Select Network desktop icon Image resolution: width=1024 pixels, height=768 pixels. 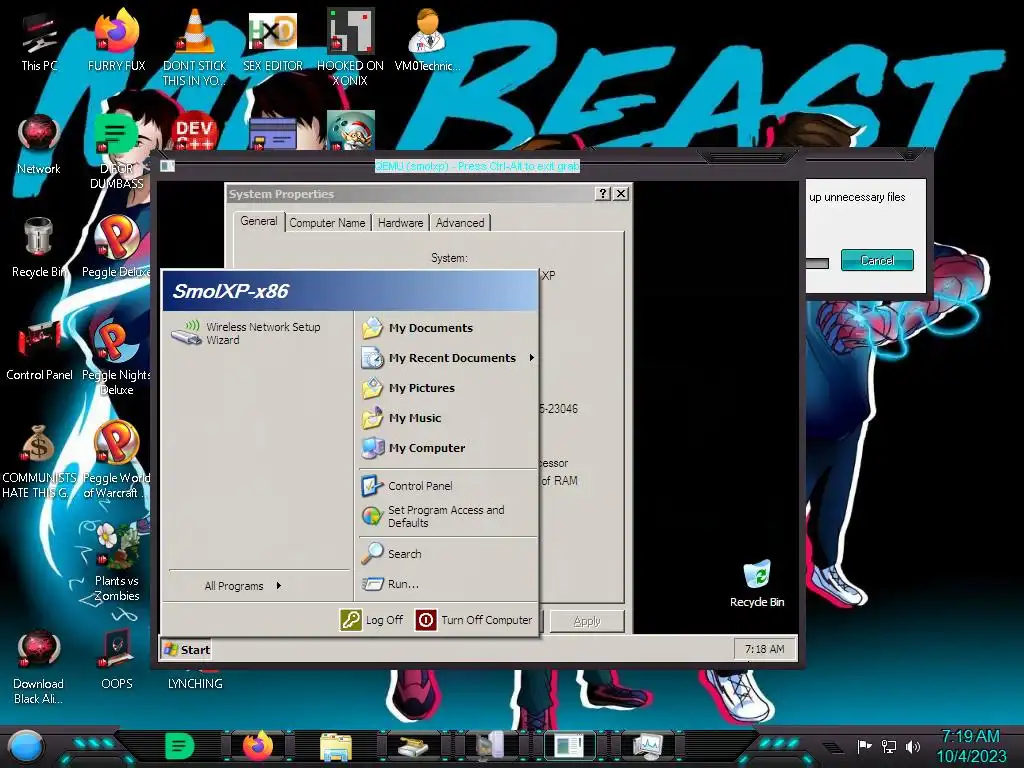click(39, 145)
